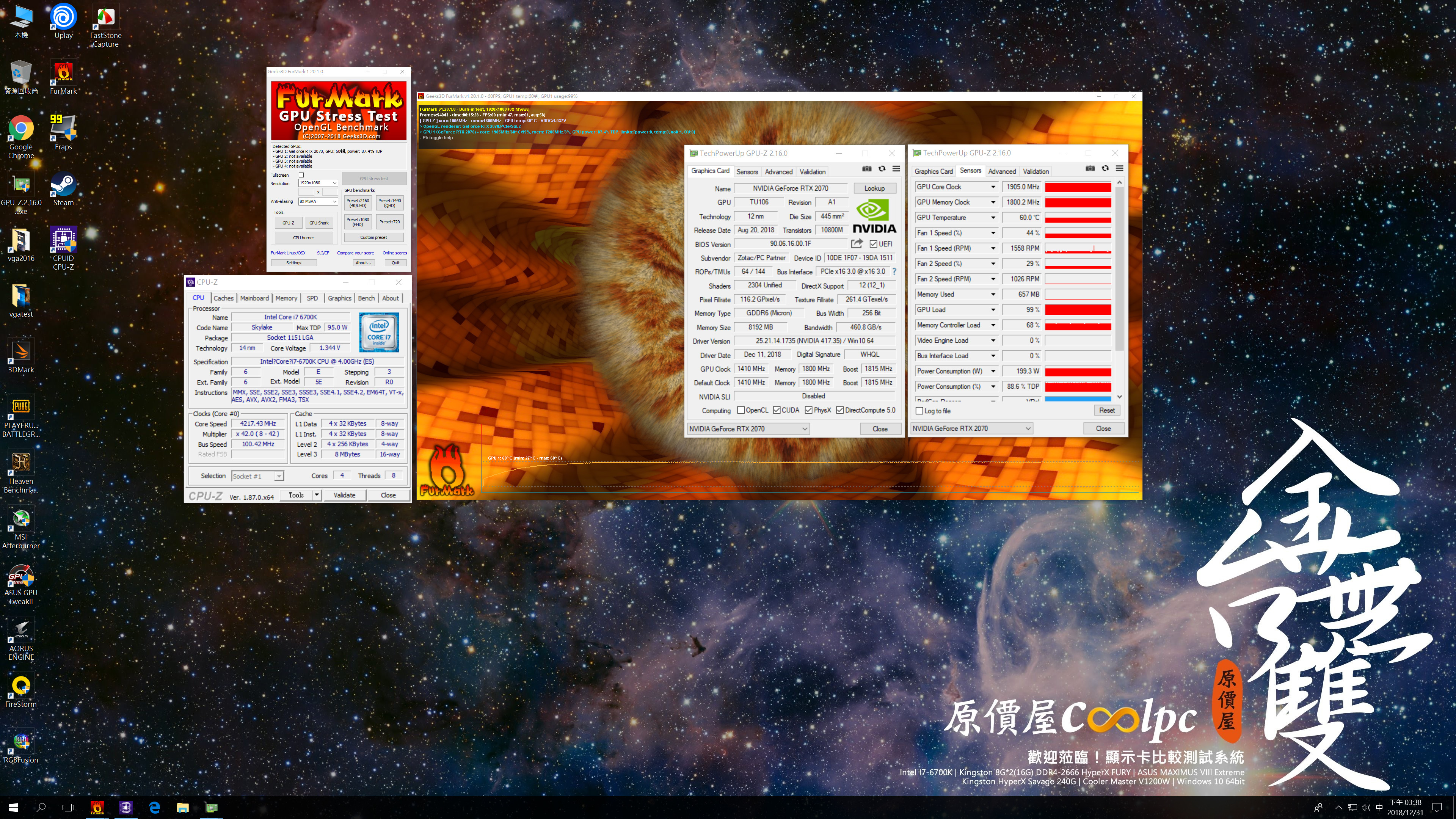Image resolution: width=1456 pixels, height=819 pixels.
Task: Switch to Mainboard tab in CPU-Z
Action: [254, 298]
